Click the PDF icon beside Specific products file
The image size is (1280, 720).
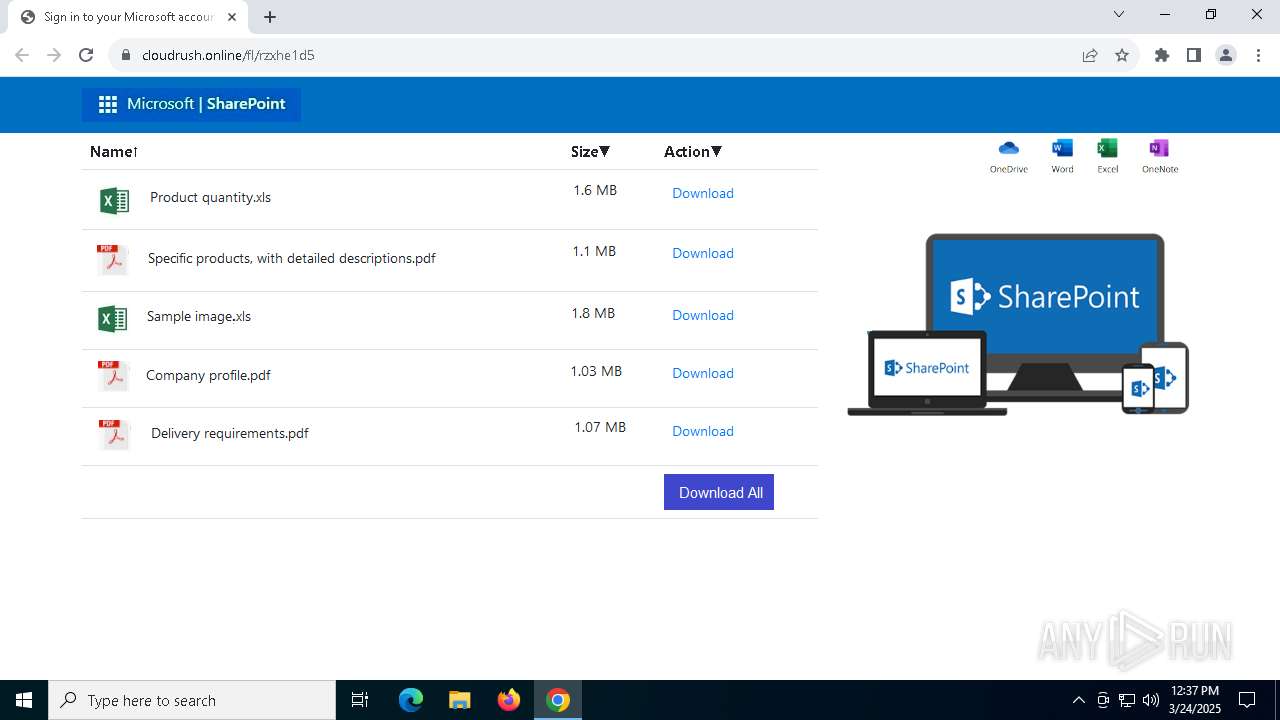(x=112, y=259)
